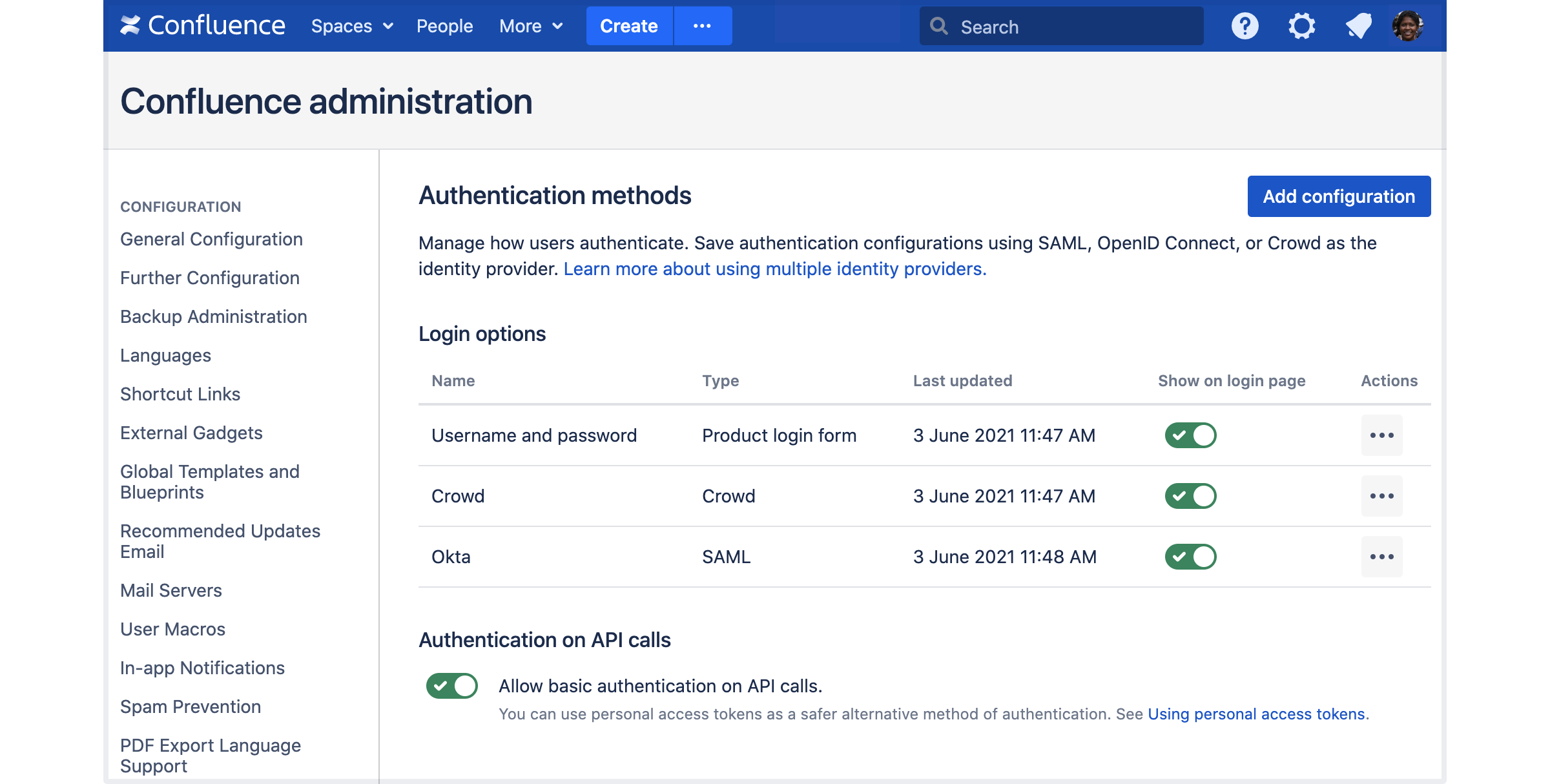Open In-app Notifications in sidebar
The width and height of the screenshot is (1550, 784).
(202, 668)
